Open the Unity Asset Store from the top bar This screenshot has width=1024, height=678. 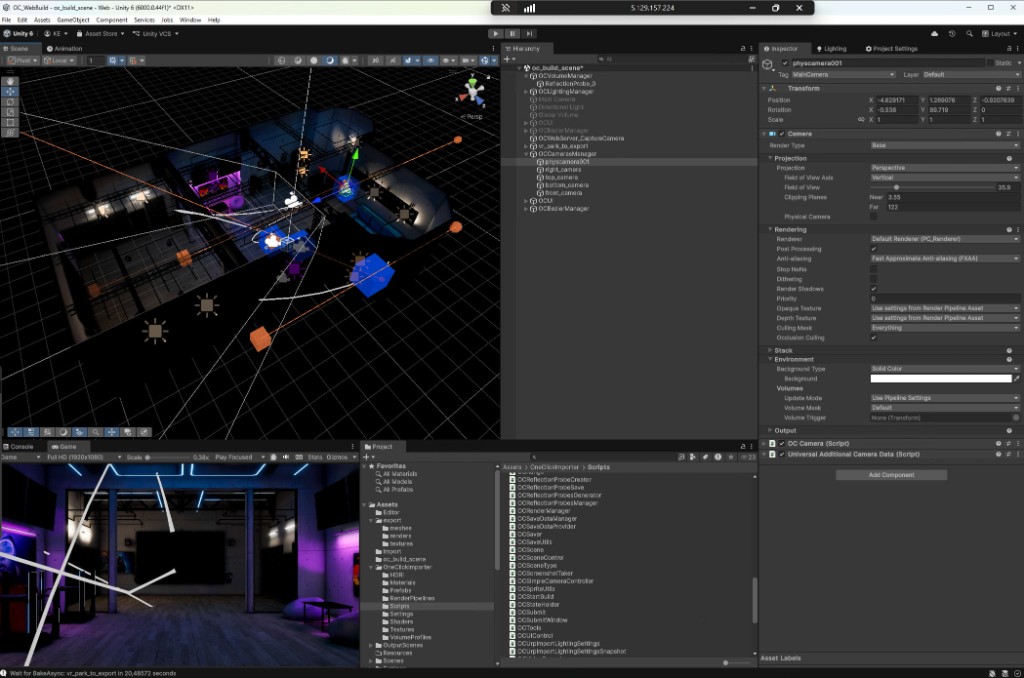click(x=100, y=32)
